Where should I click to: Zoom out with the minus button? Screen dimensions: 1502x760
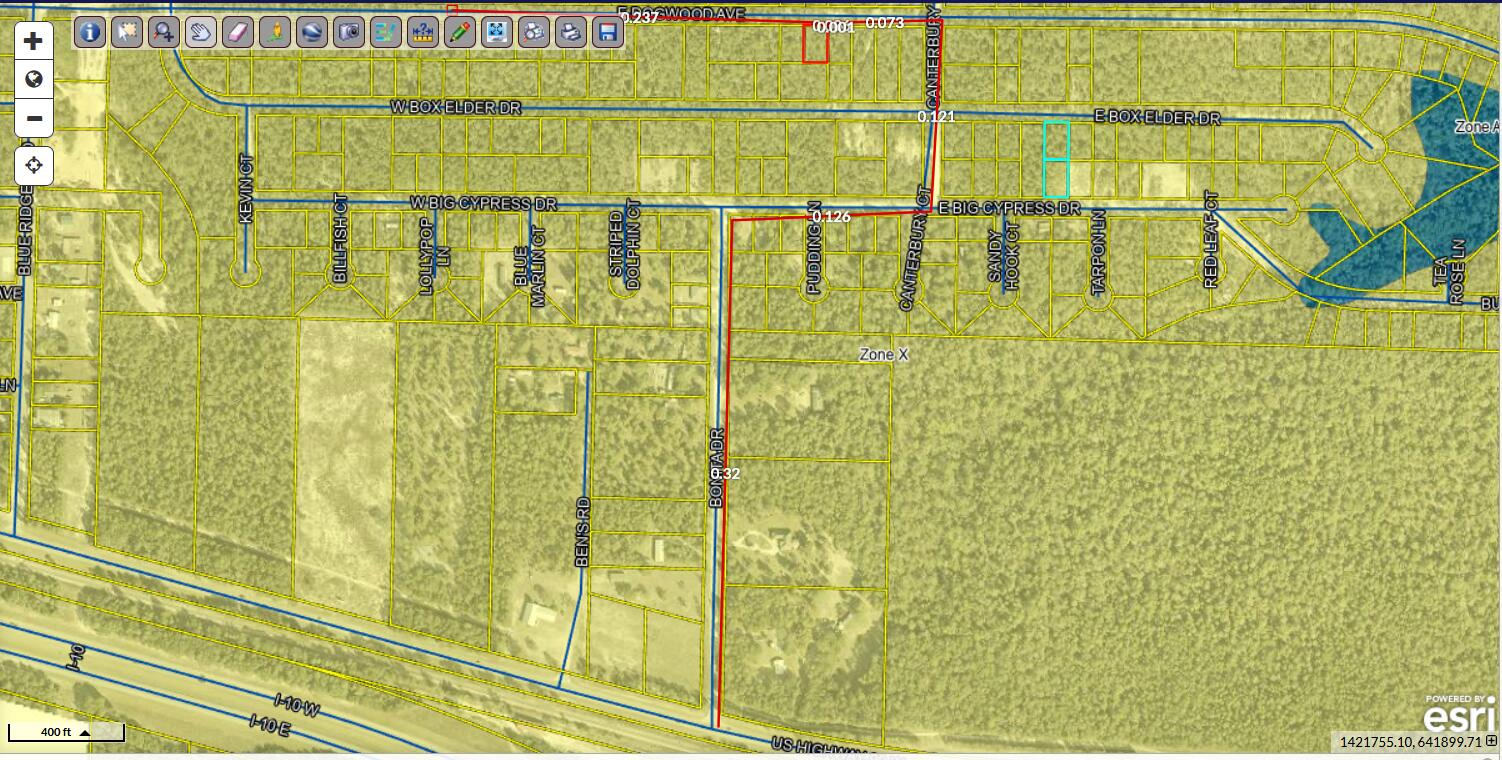(34, 117)
